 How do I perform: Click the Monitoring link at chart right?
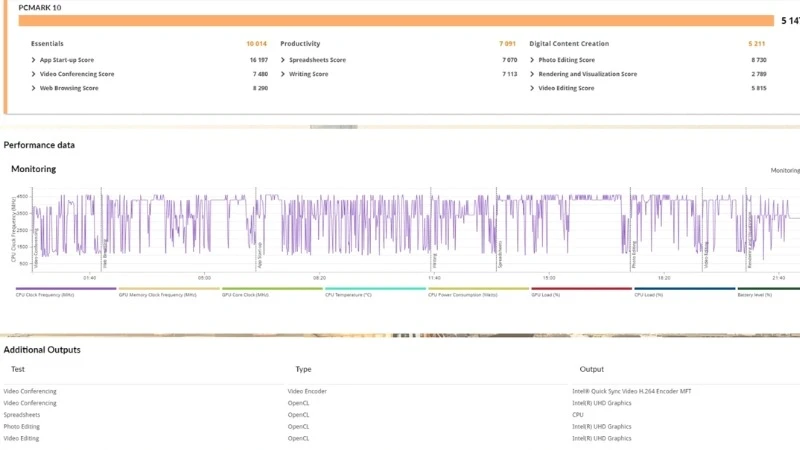[x=785, y=170]
